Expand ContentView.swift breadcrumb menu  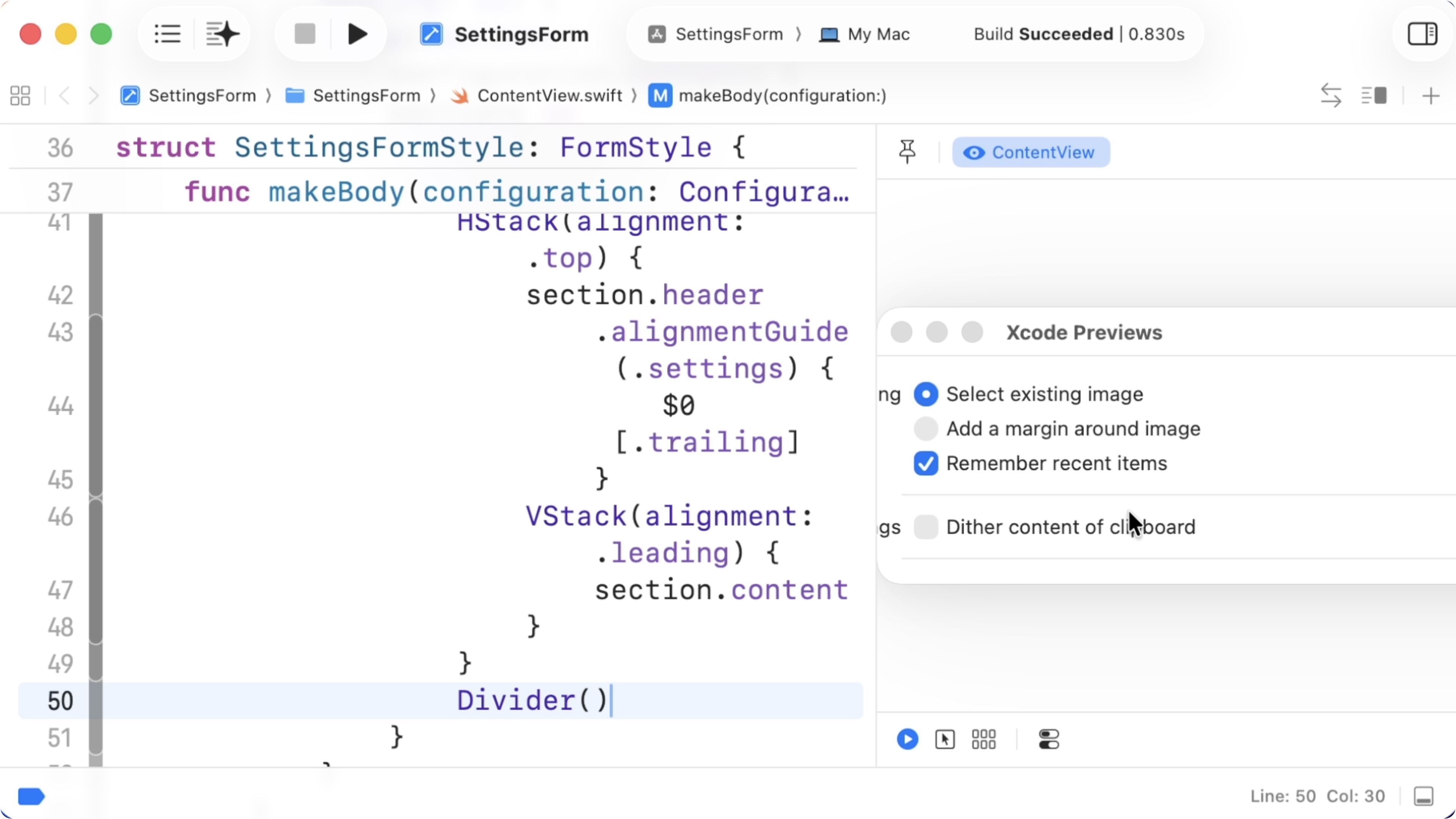tap(549, 96)
